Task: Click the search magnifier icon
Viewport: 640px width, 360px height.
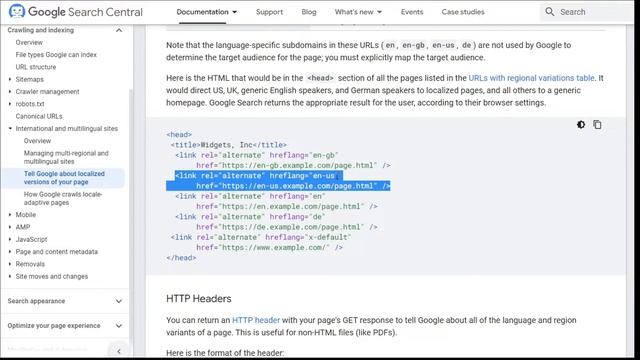Action: tap(549, 12)
